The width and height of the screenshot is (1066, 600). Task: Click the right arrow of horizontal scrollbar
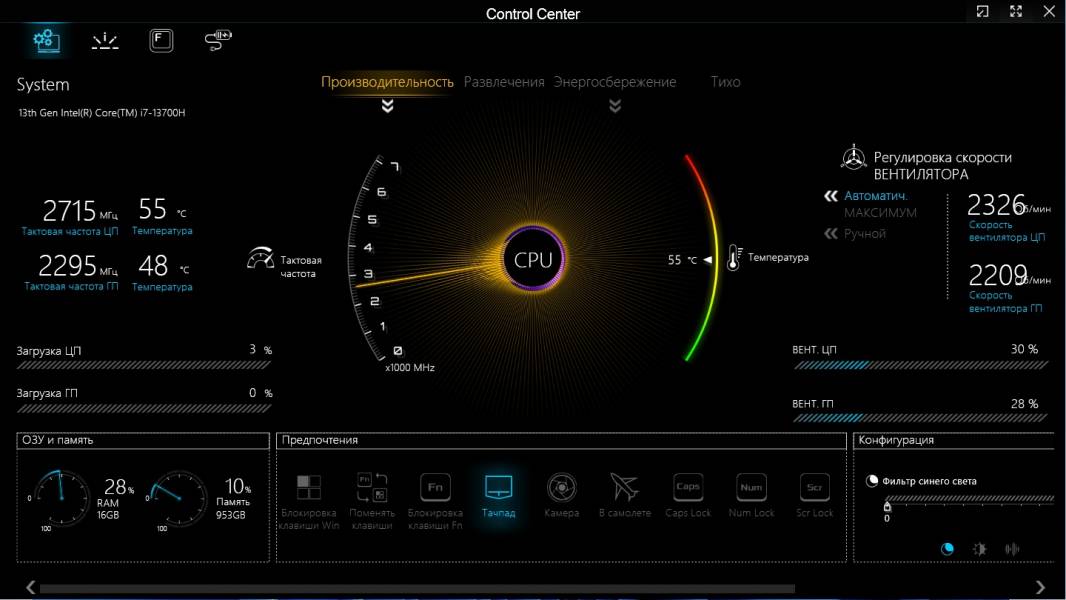tap(1040, 587)
